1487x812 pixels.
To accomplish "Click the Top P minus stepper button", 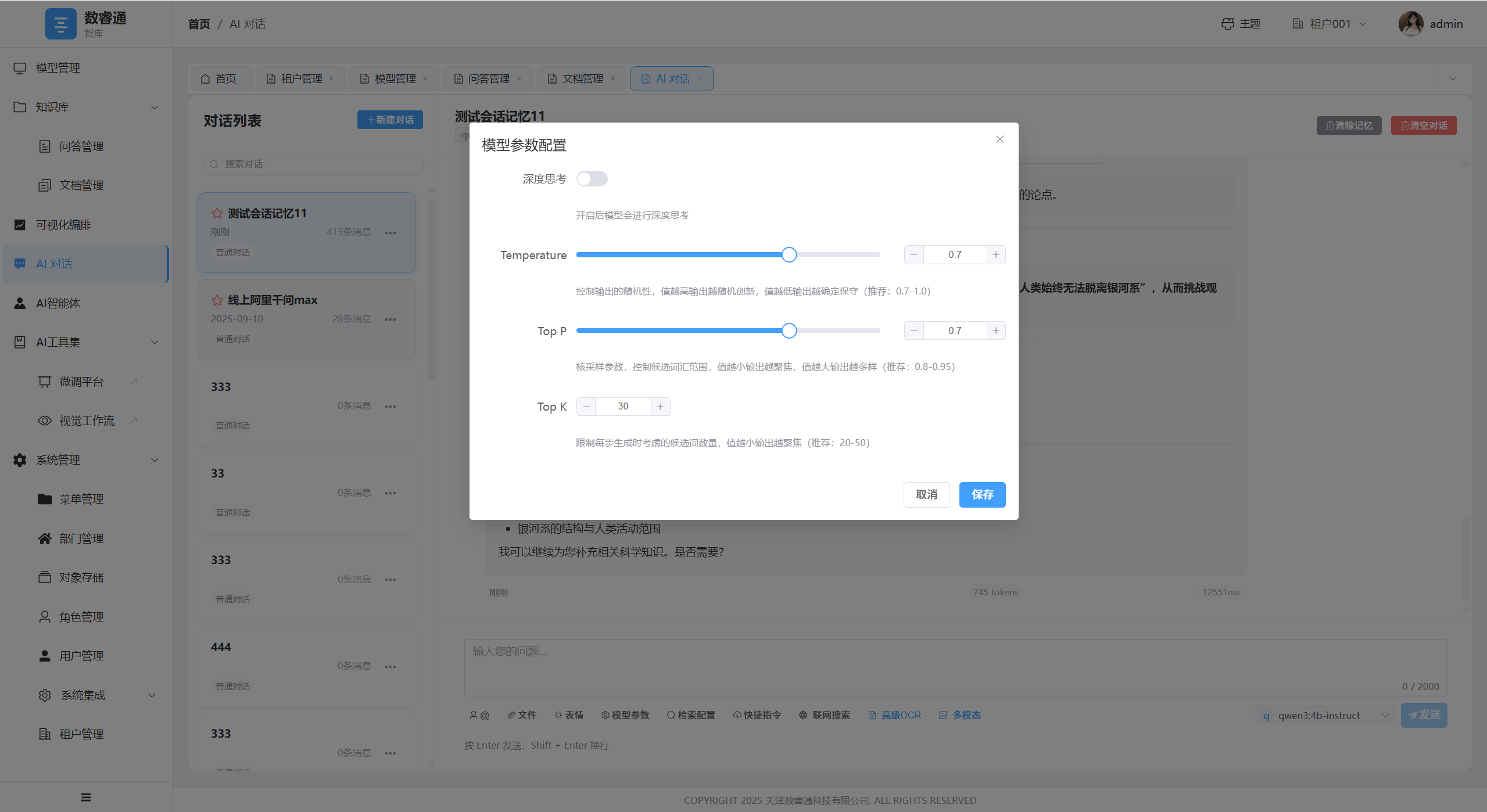I will (914, 331).
